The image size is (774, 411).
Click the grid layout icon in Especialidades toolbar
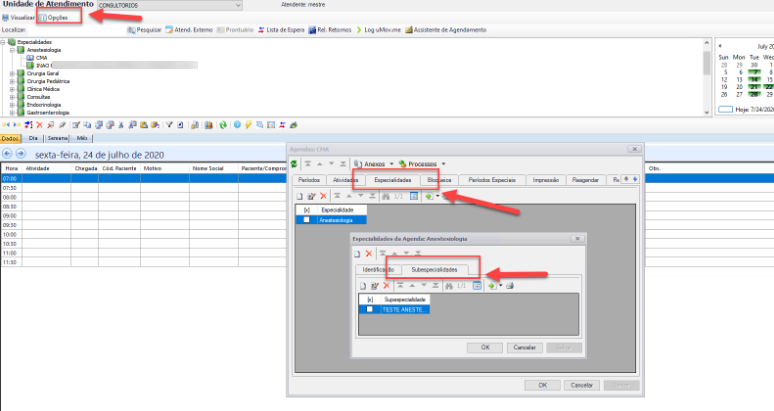pyautogui.click(x=414, y=196)
